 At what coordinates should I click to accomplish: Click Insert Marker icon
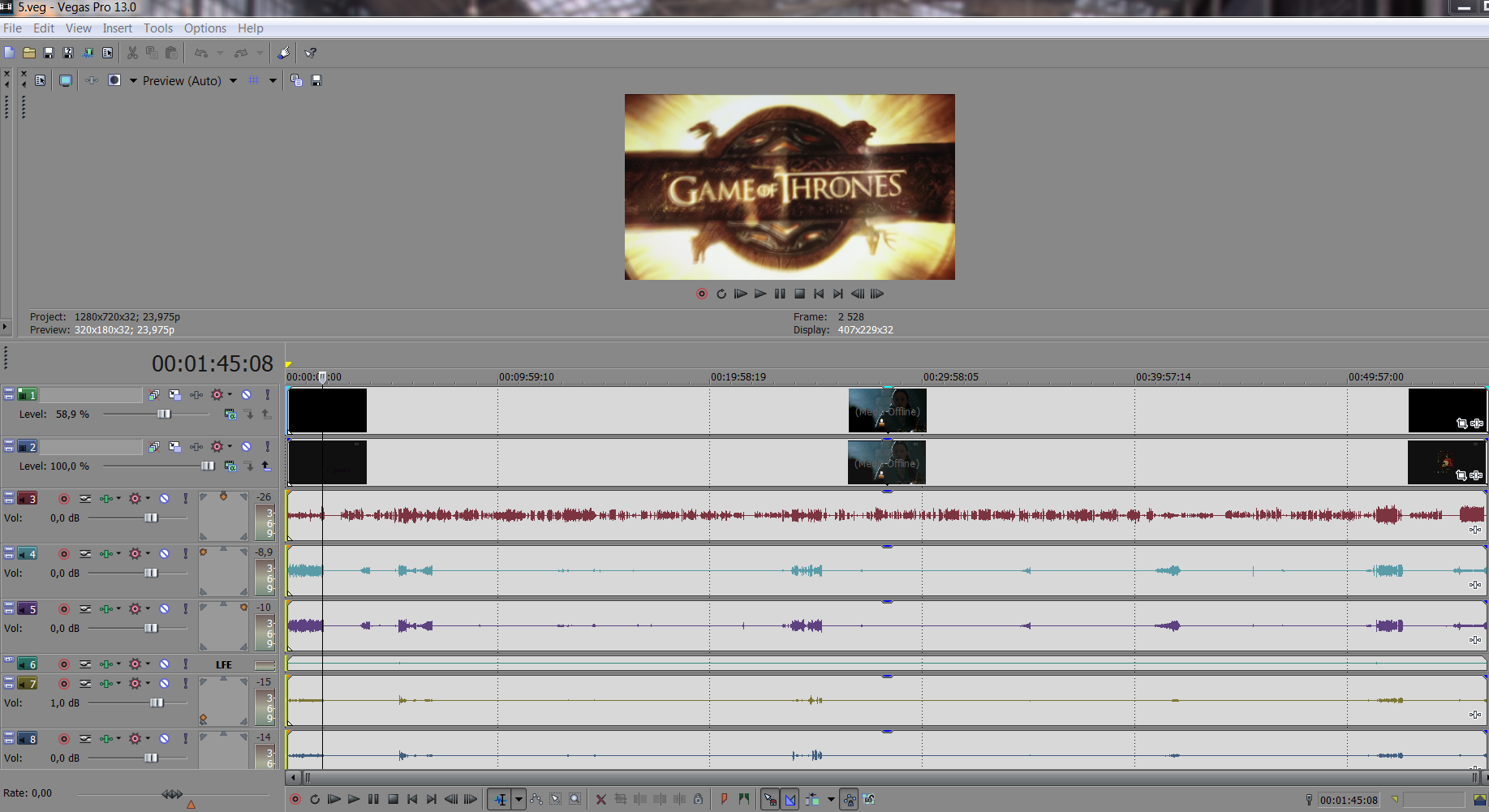coord(724,799)
